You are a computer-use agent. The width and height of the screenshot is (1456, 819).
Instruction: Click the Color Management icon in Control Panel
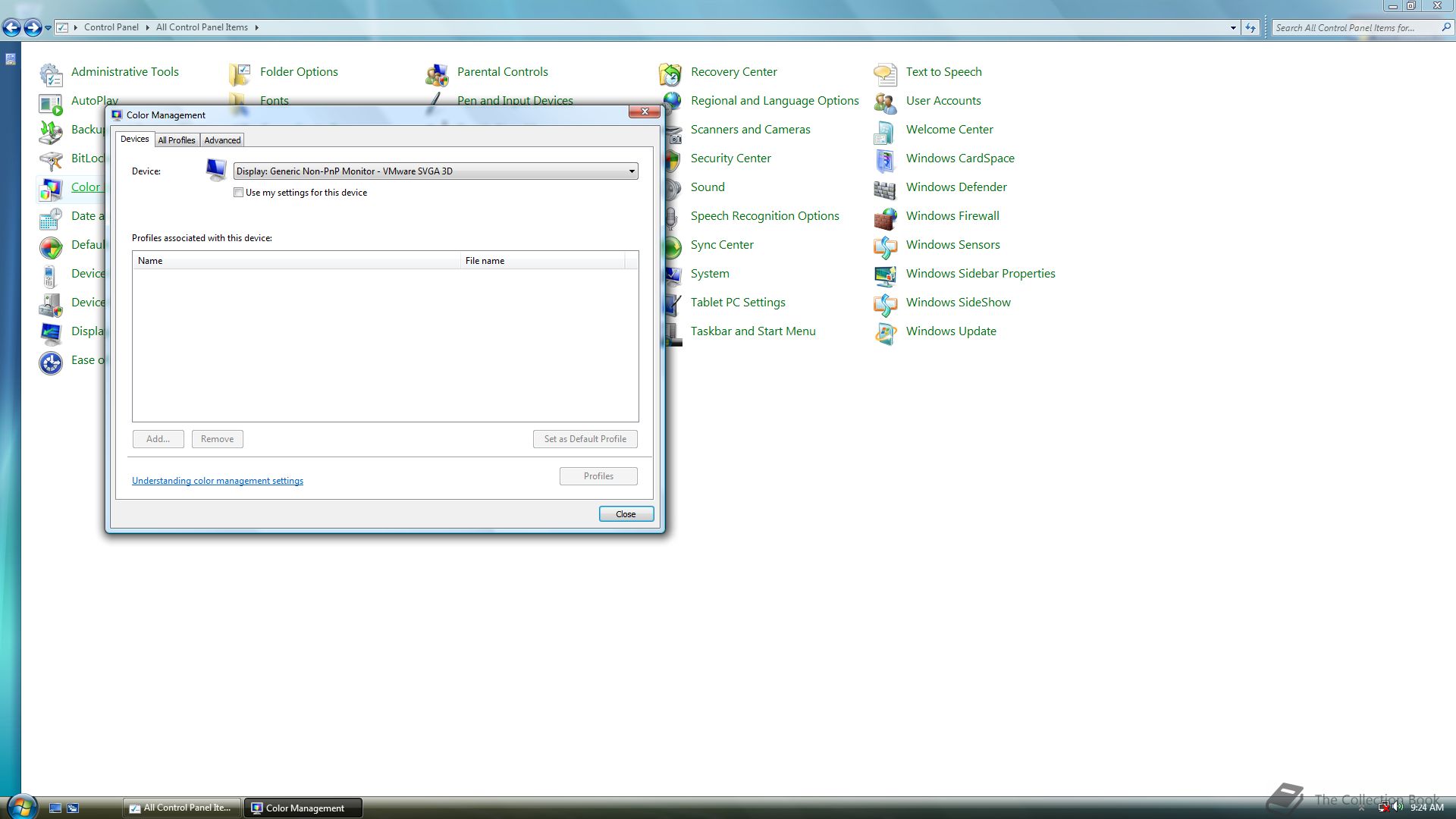pyautogui.click(x=51, y=189)
